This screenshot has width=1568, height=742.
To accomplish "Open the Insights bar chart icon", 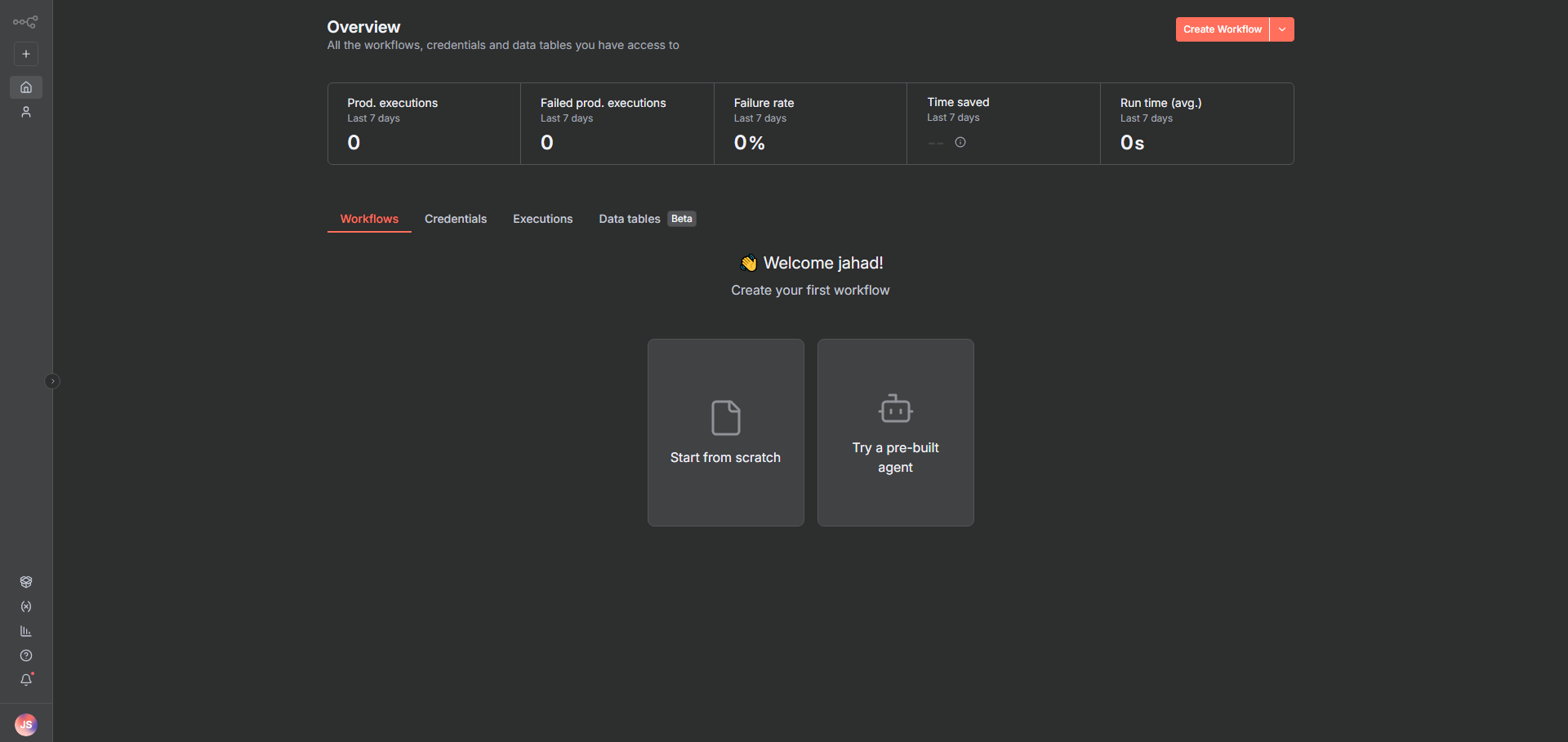I will coord(26,631).
